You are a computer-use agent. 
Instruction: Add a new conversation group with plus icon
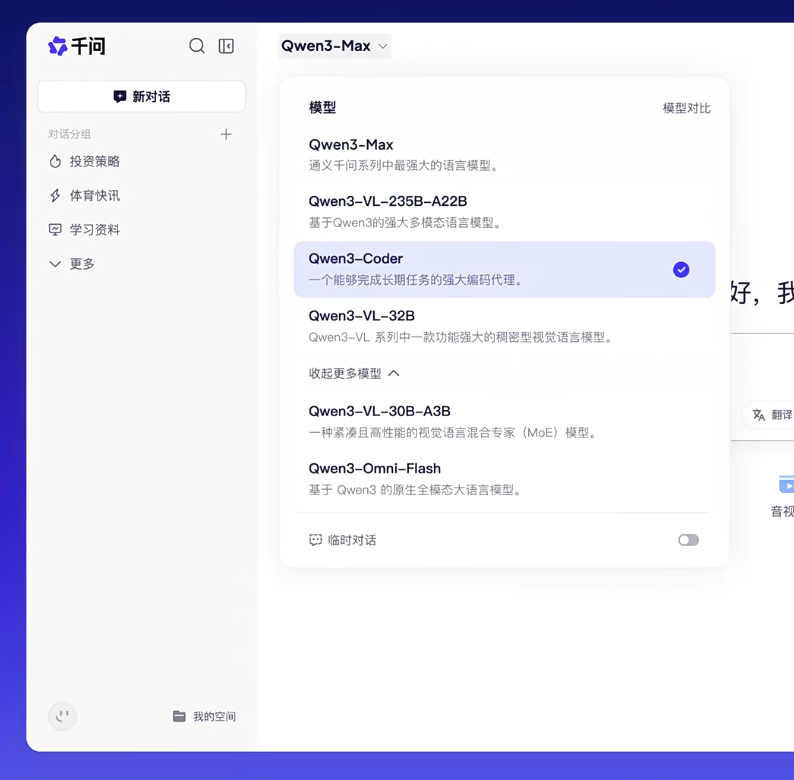coord(226,134)
